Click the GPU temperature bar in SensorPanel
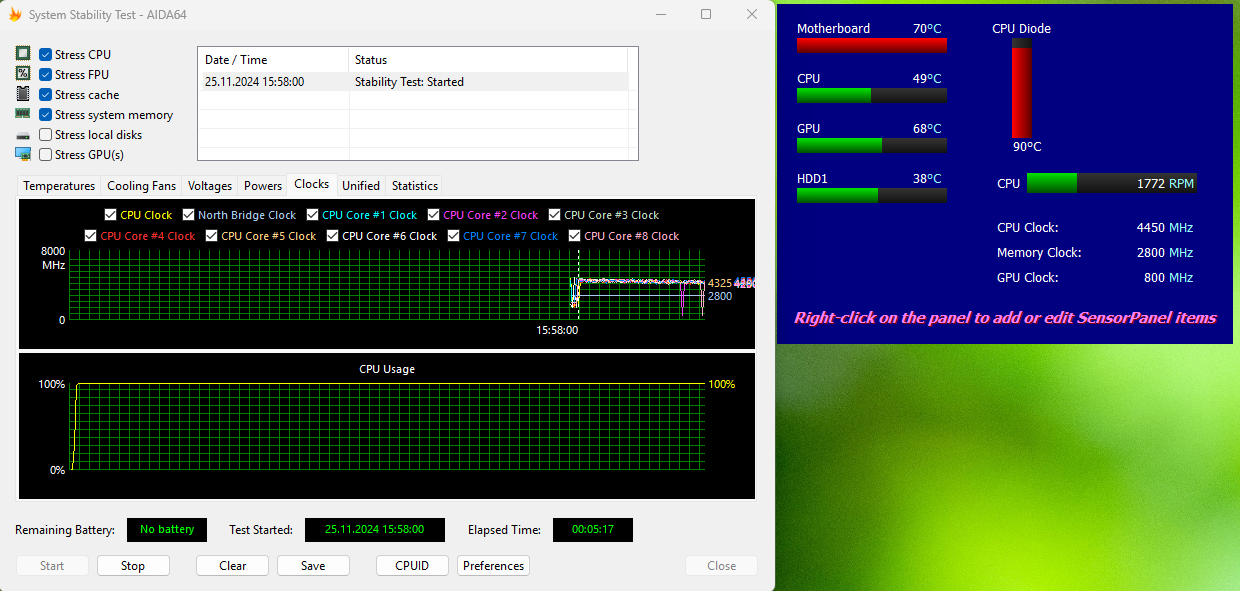Image resolution: width=1240 pixels, height=591 pixels. coord(872,145)
